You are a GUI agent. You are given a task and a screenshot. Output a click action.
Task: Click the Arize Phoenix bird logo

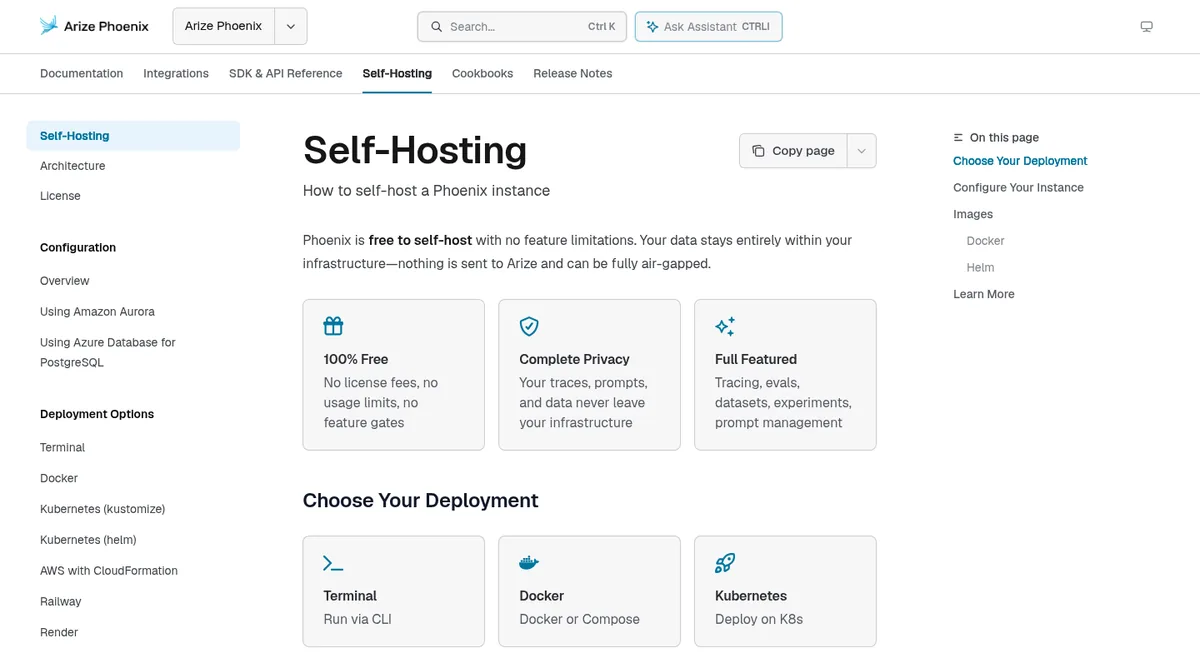pos(49,26)
